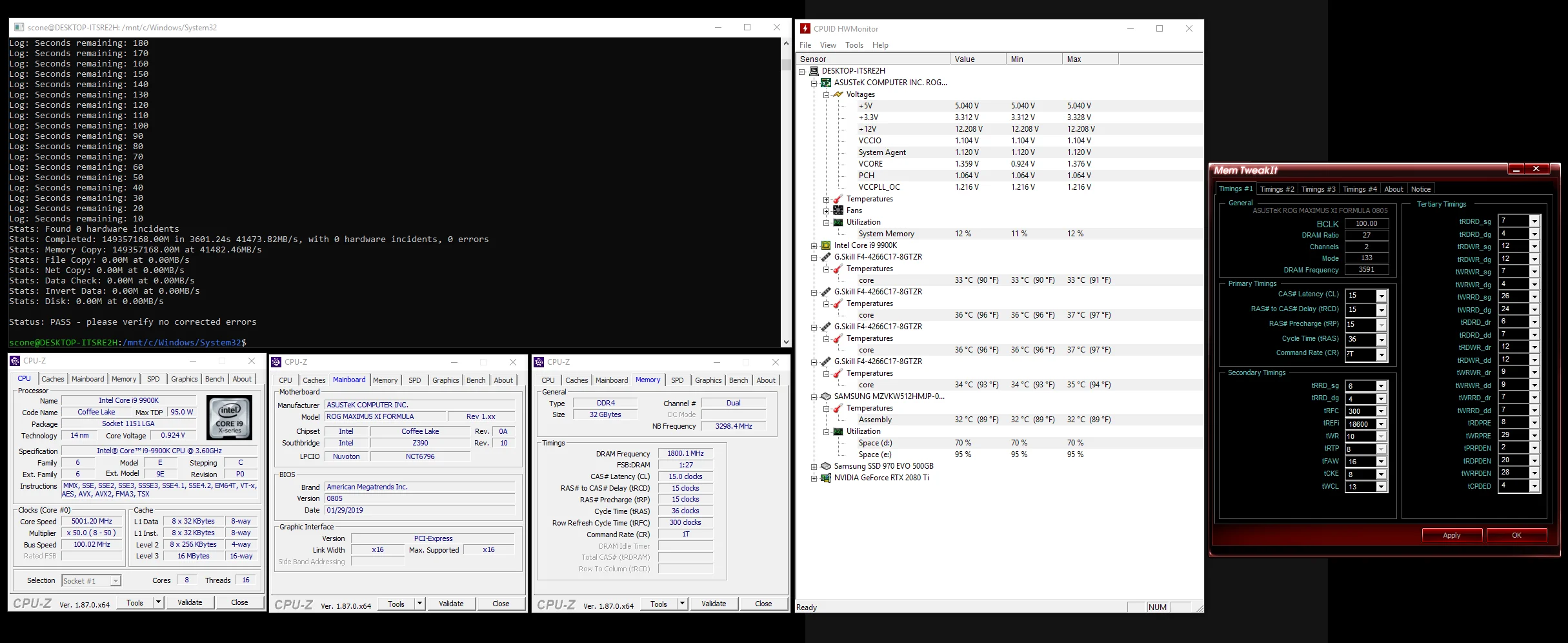Click the Value column header in HWMonitor
The width and height of the screenshot is (1568, 643).
tap(978, 59)
